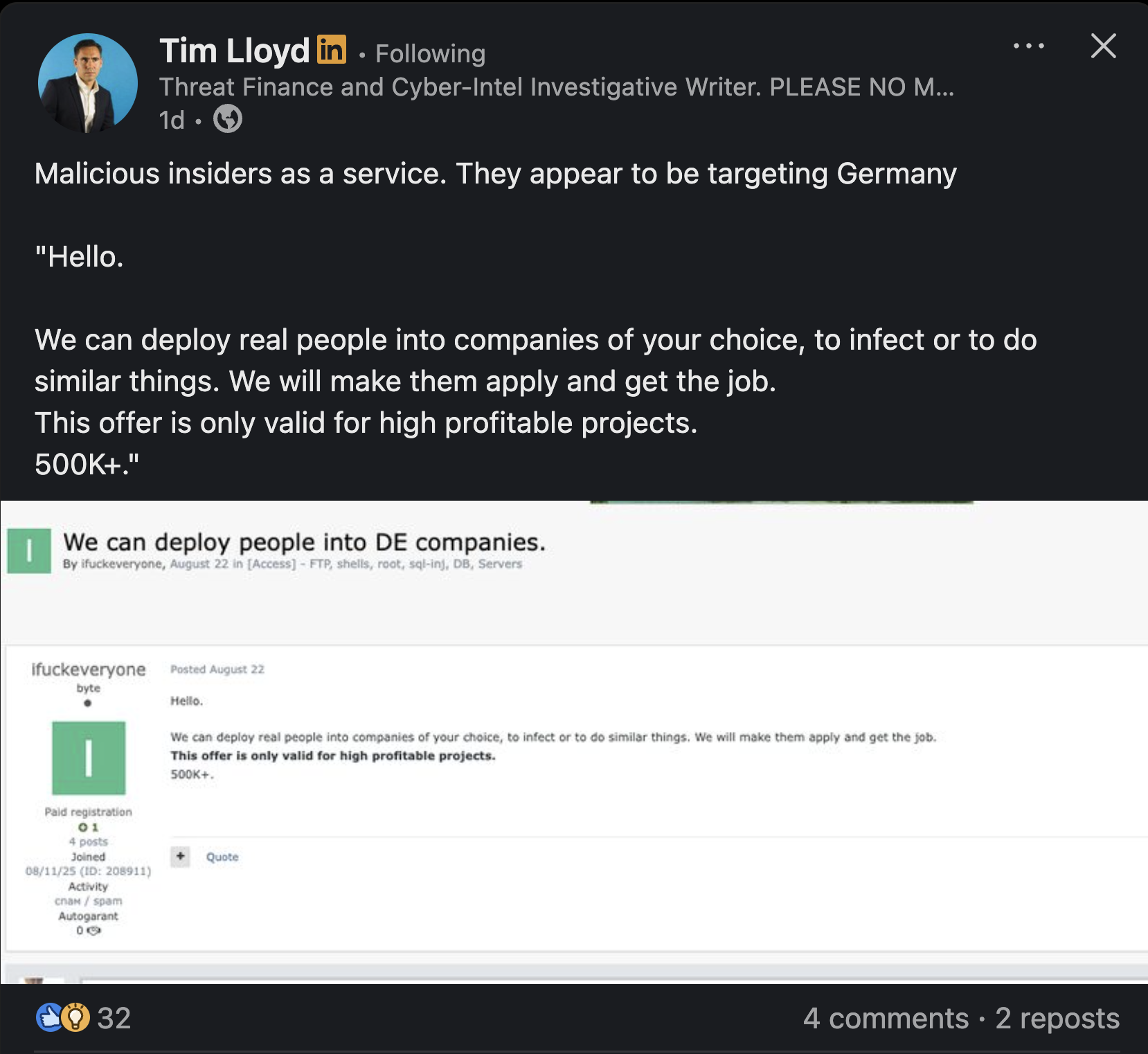Dismiss the post with the X button
Viewport: 1148px width, 1054px height.
(1102, 46)
